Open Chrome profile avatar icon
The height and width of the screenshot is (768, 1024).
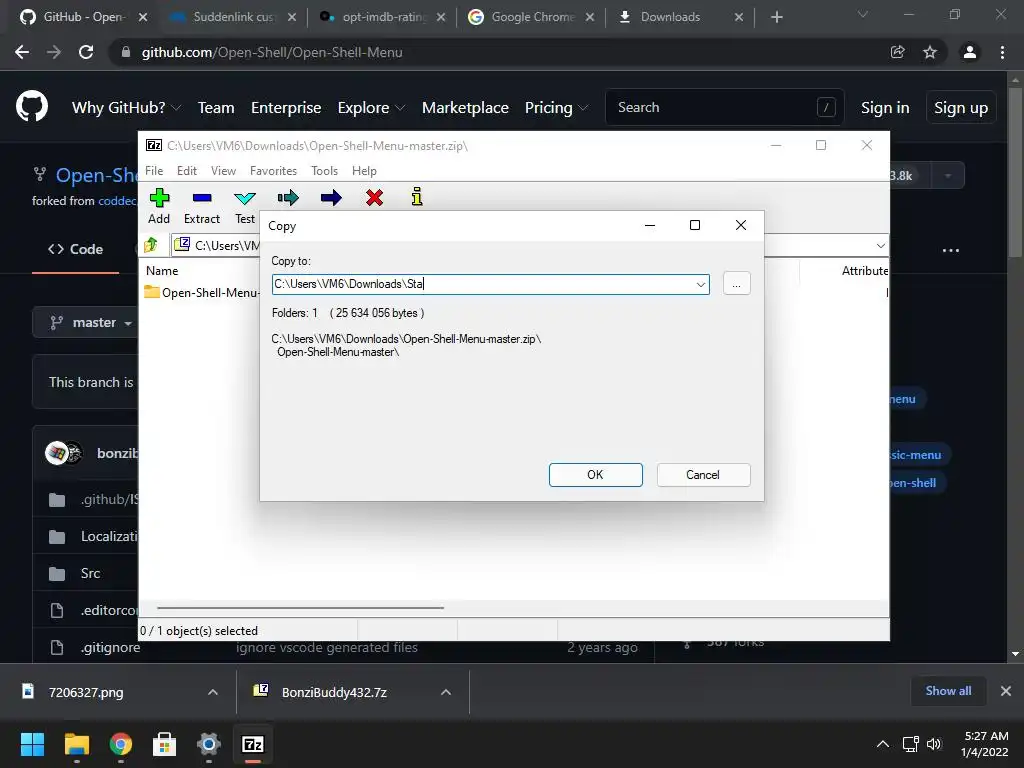[x=970, y=52]
